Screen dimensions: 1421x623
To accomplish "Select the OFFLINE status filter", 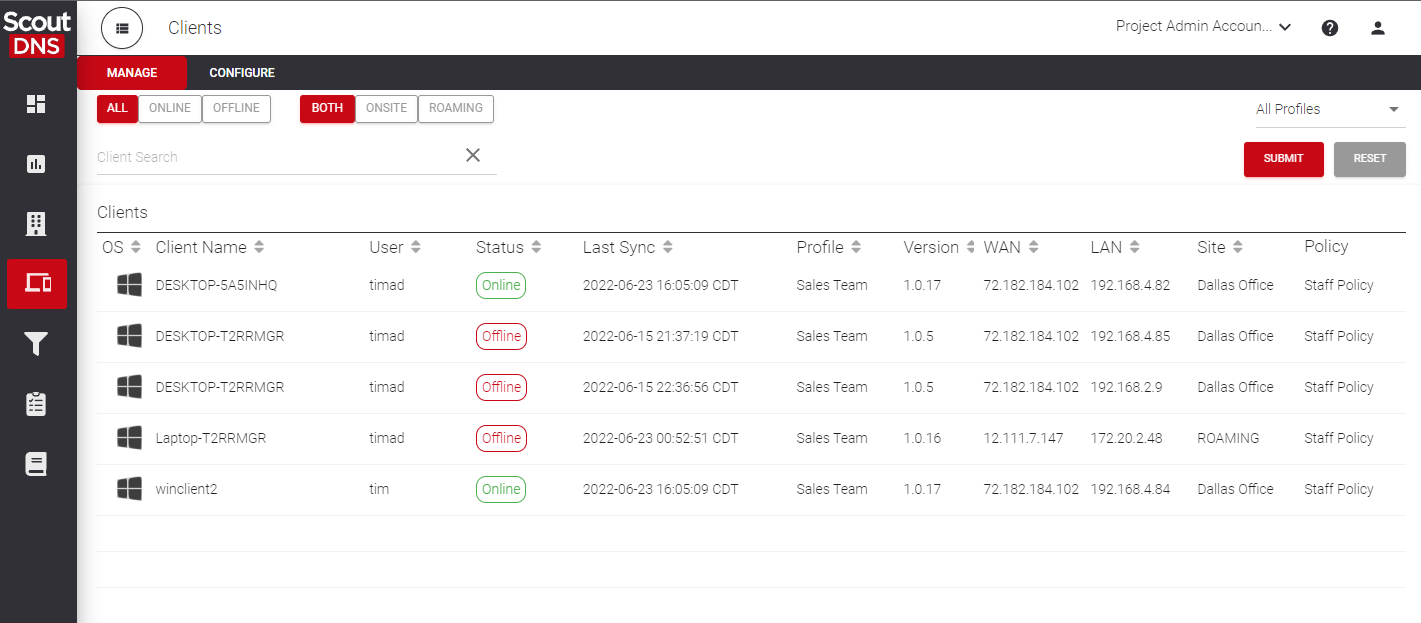I will [236, 108].
